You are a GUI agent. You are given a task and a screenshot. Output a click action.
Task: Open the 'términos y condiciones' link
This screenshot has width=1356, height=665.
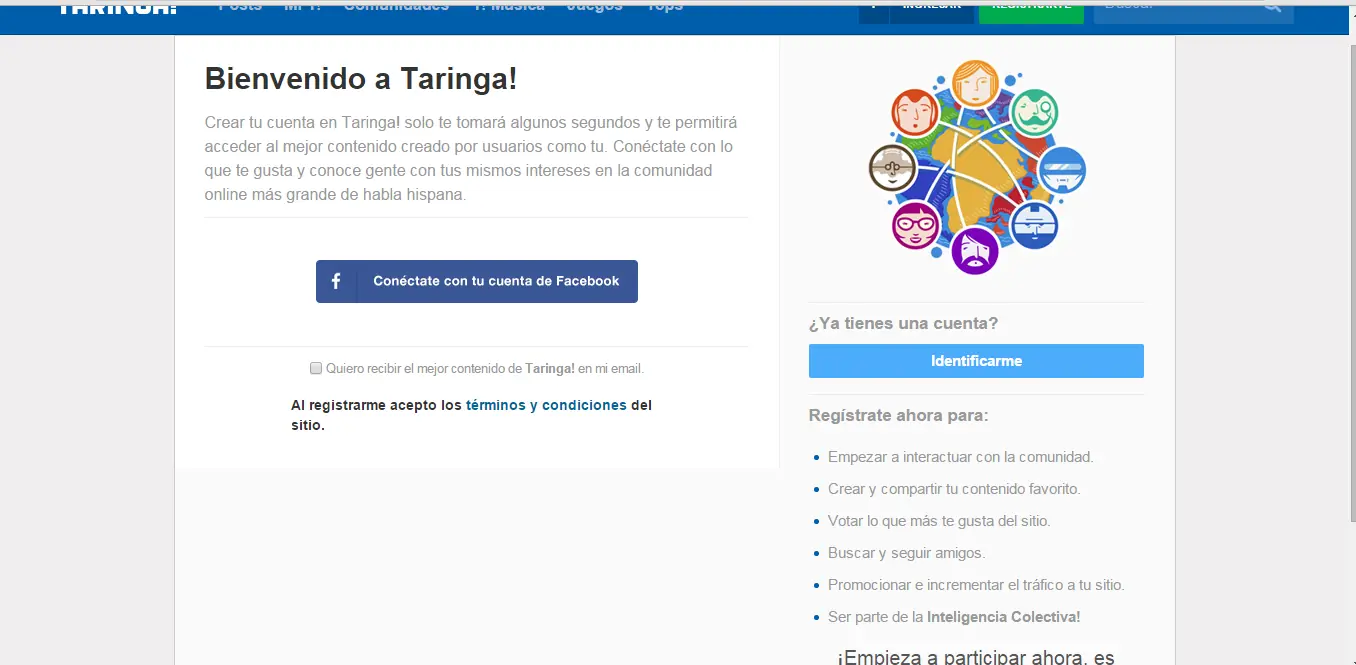(x=546, y=405)
